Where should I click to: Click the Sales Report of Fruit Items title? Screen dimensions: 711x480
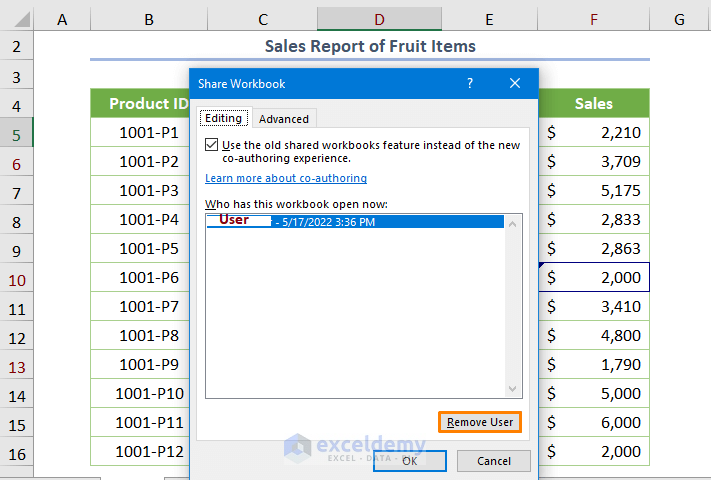(x=370, y=46)
